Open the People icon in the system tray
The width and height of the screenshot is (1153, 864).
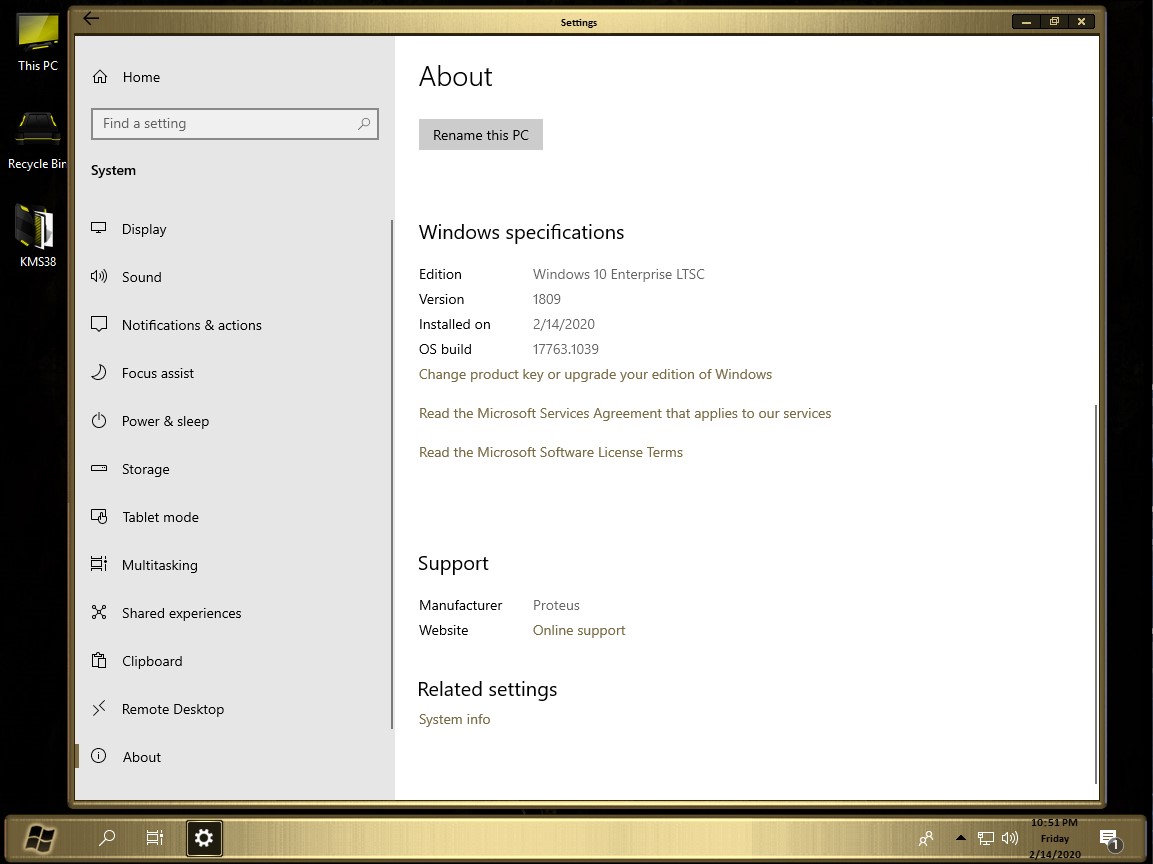(x=926, y=838)
